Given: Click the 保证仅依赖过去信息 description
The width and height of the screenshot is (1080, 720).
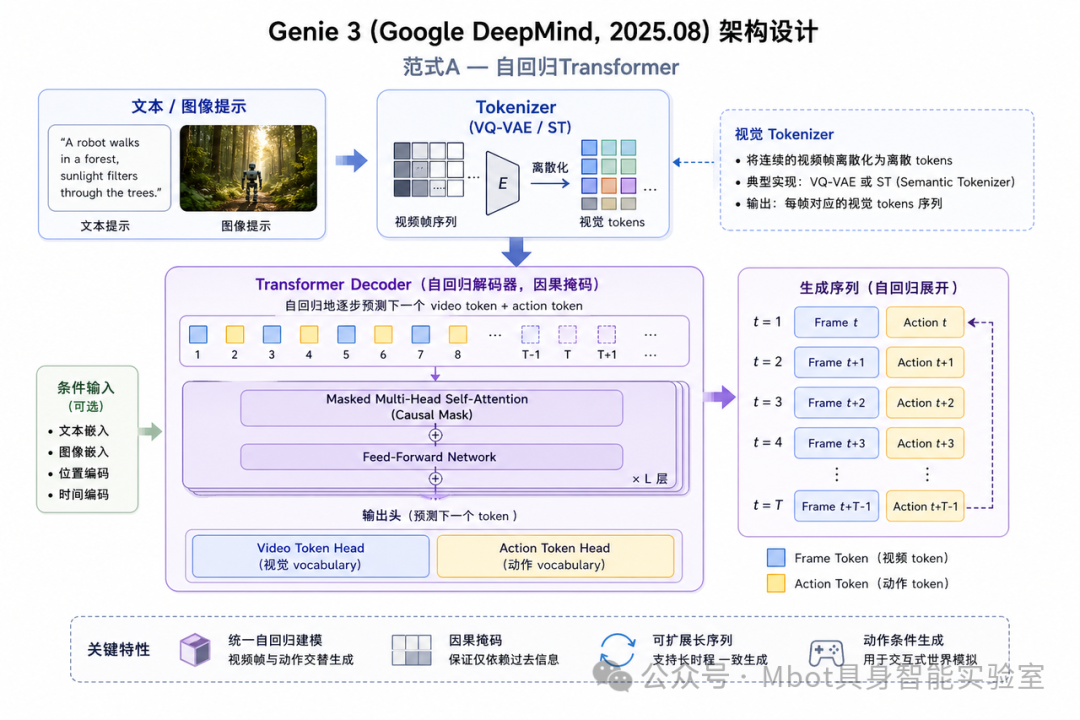Looking at the screenshot, I should click(x=503, y=659).
